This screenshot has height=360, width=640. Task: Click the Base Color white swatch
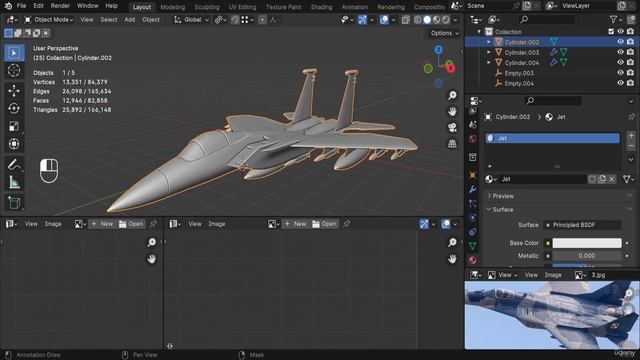tap(587, 243)
